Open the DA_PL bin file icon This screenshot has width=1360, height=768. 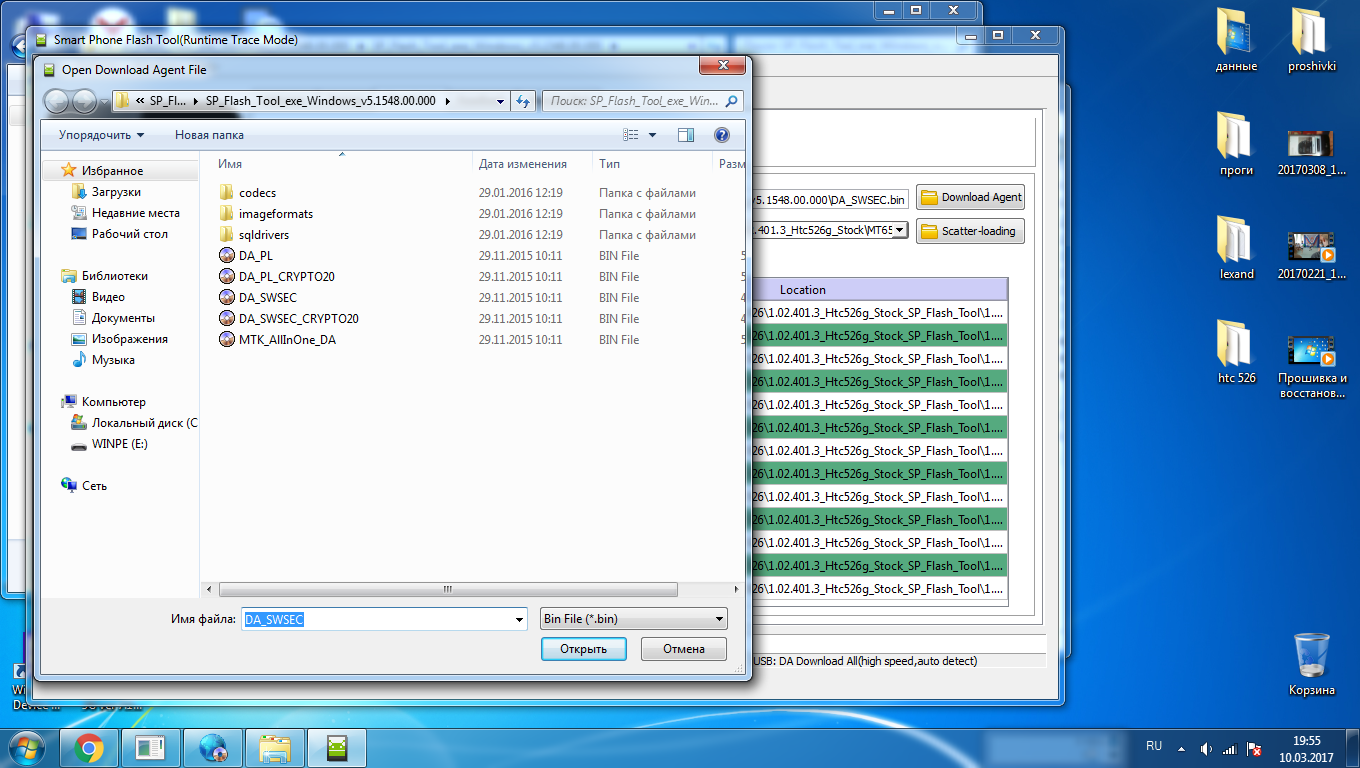tap(227, 256)
